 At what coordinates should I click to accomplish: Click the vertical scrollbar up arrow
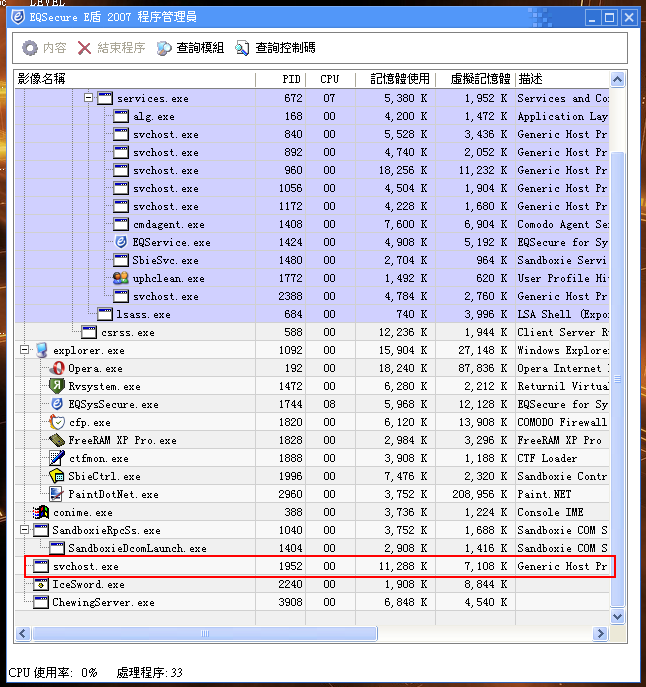617,79
